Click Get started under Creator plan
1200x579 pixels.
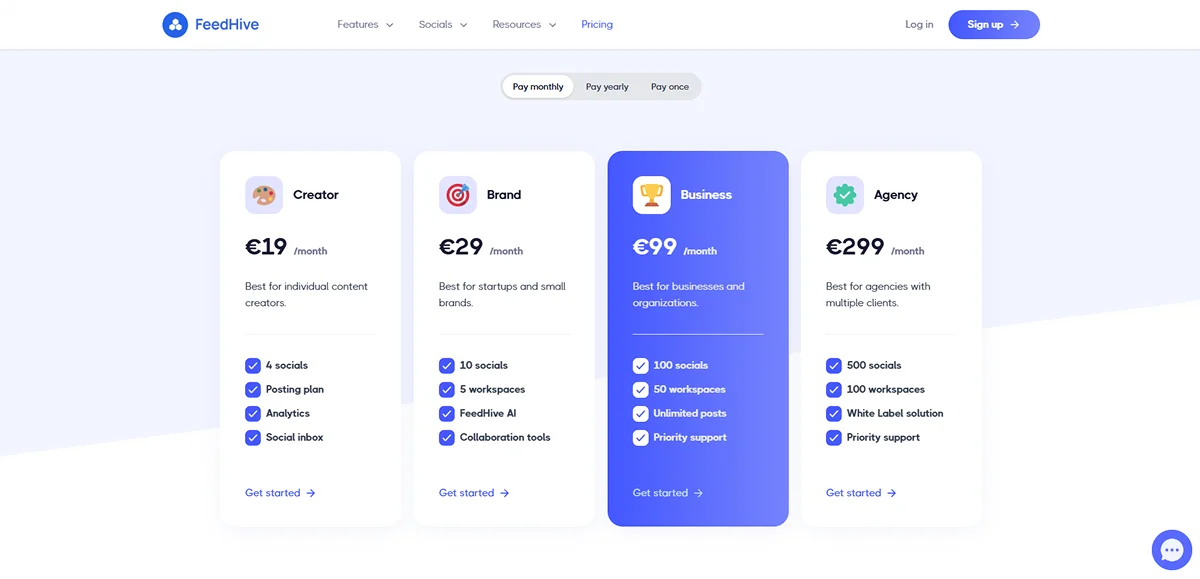click(272, 492)
